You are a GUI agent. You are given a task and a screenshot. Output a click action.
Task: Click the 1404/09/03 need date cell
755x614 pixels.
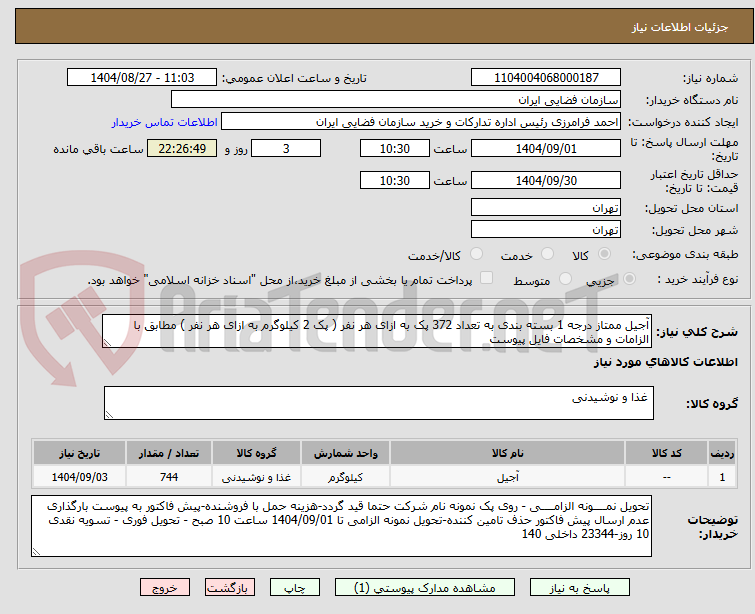79,477
